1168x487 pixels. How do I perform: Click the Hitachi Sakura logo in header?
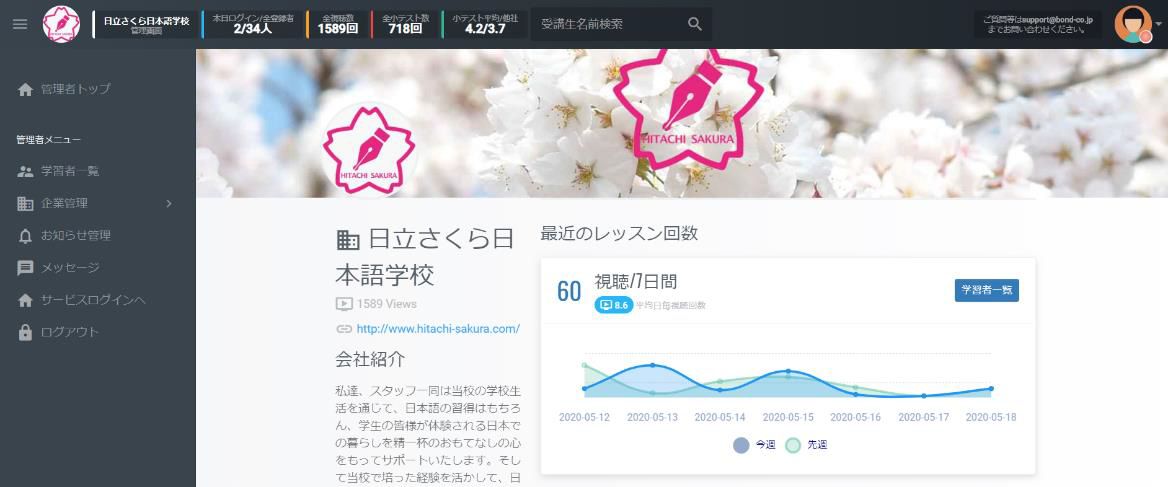click(61, 24)
